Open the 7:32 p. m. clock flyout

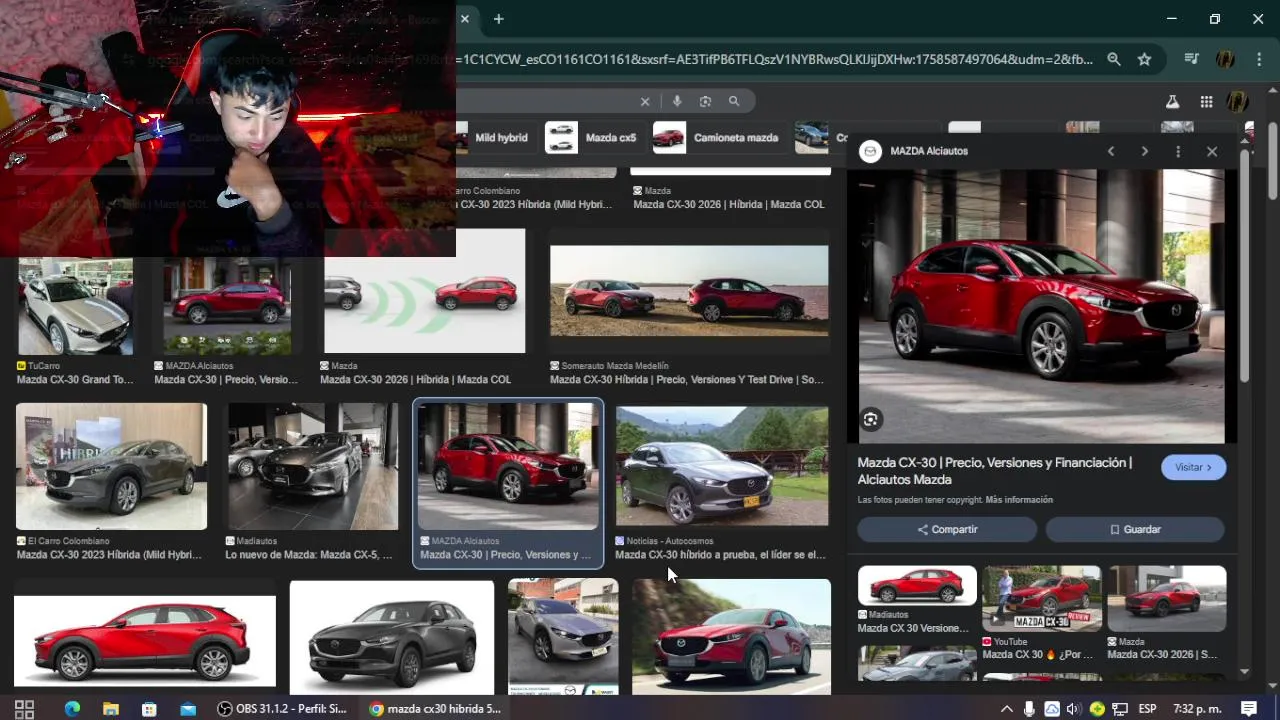point(1197,709)
